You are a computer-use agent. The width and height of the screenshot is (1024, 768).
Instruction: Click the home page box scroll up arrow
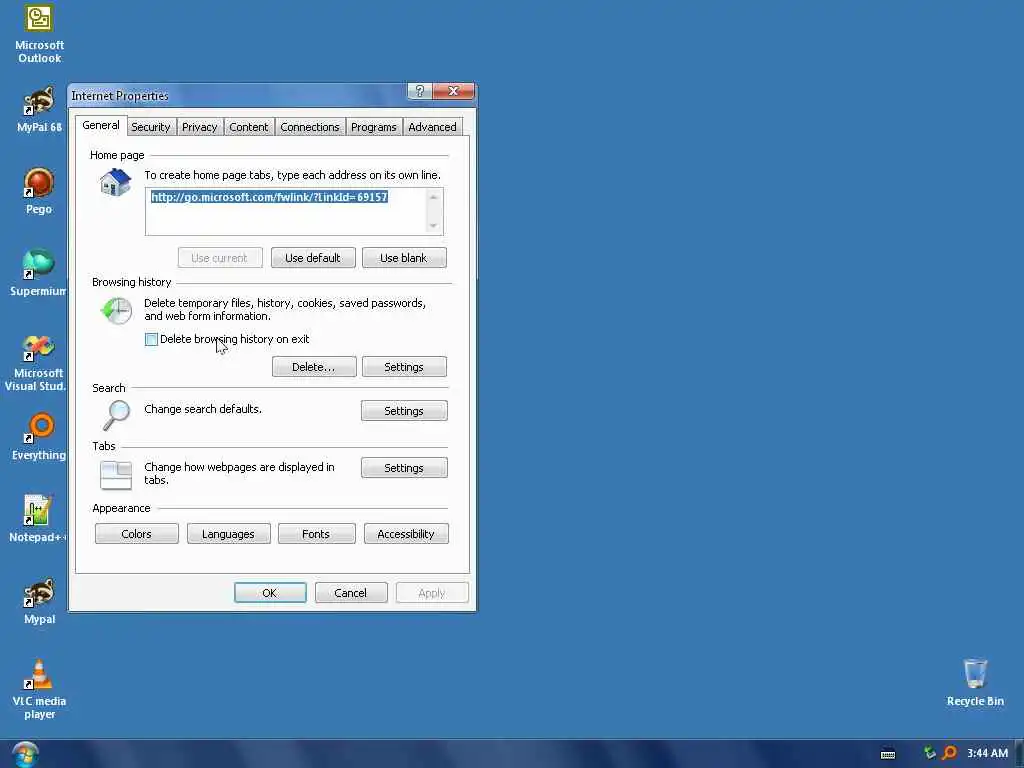434,197
